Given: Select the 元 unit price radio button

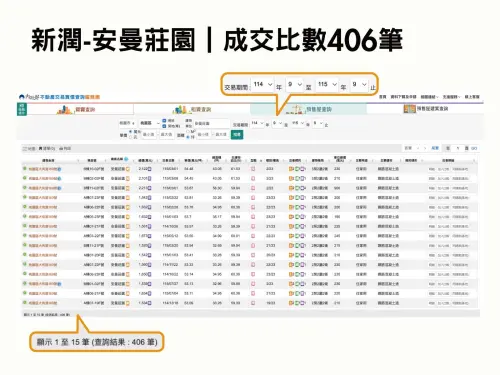Looking at the screenshot, I should point(130,137).
